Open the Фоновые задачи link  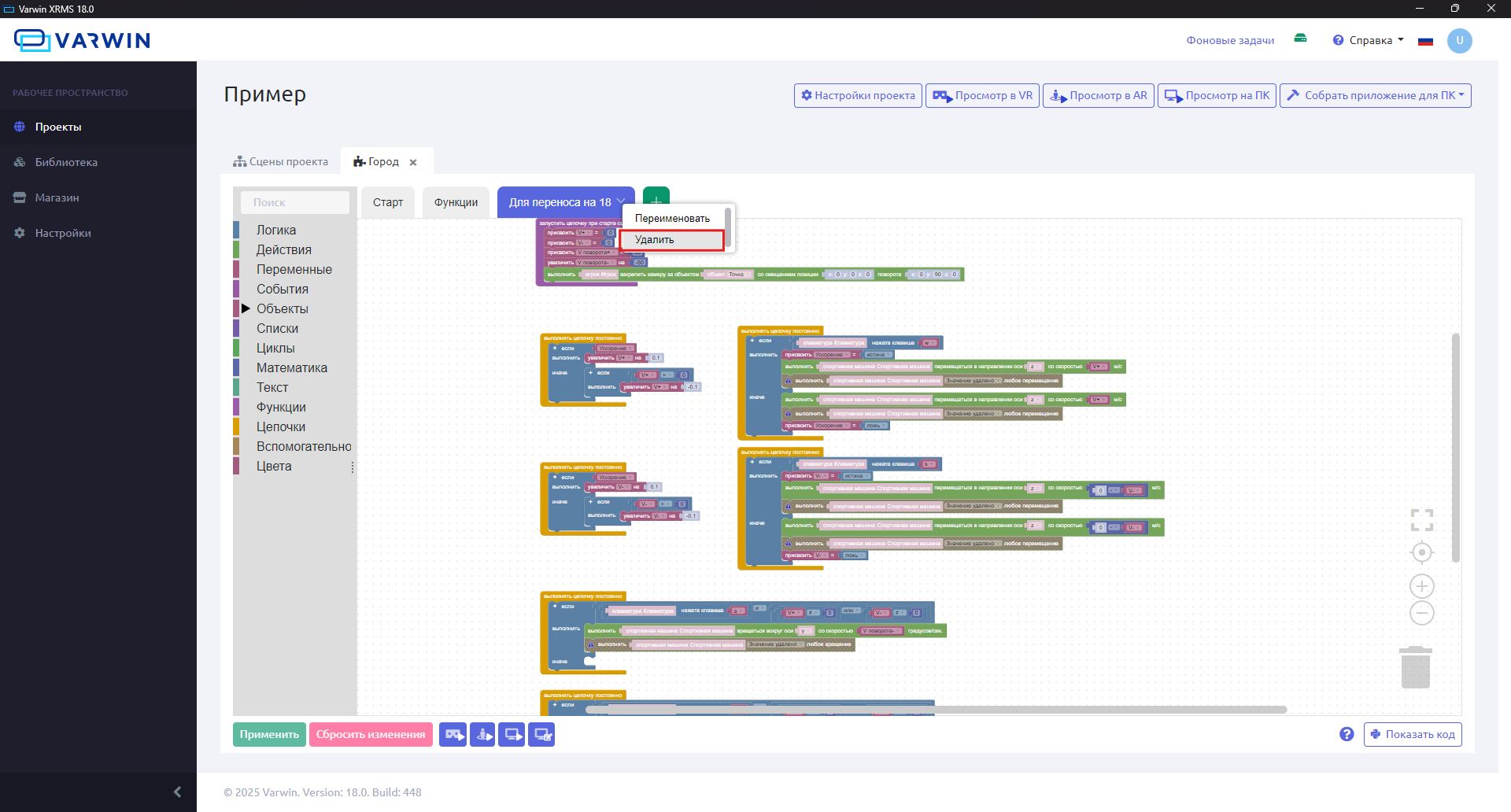(1230, 40)
